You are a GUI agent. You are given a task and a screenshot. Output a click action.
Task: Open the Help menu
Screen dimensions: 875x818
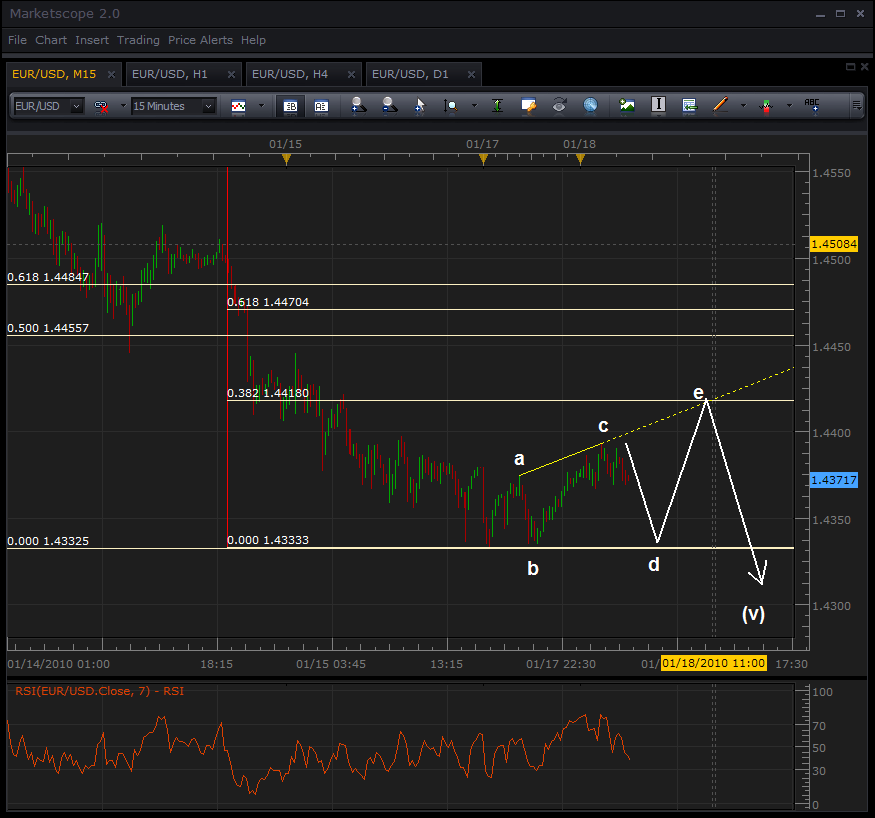pos(253,40)
